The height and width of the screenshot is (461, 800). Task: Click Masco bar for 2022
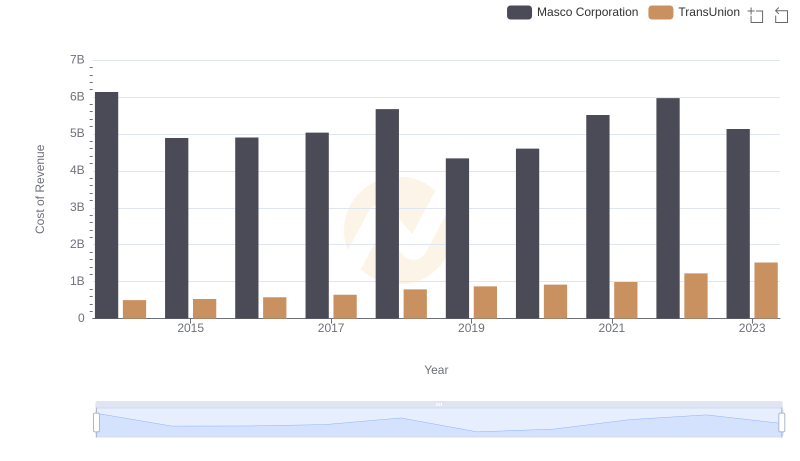[668, 209]
